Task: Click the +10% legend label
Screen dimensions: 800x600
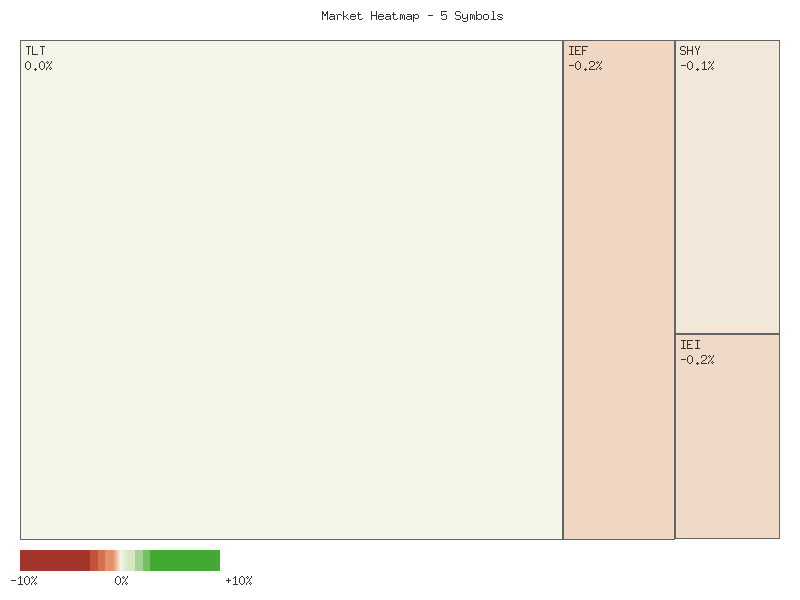Action: coord(237,580)
